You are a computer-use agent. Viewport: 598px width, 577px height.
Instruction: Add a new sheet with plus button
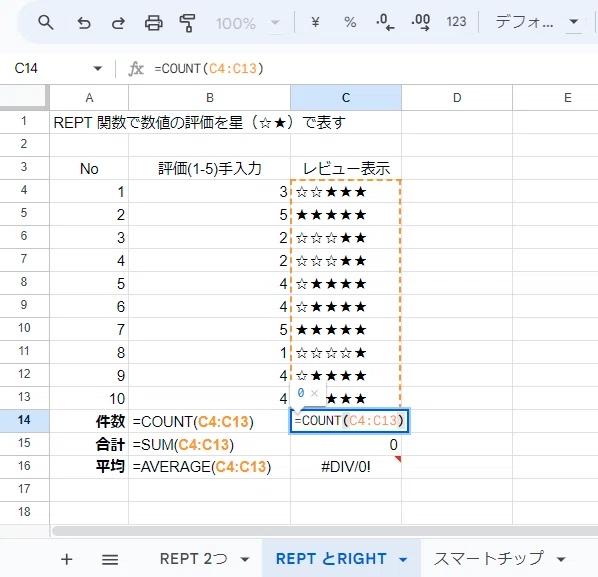pyautogui.click(x=67, y=559)
